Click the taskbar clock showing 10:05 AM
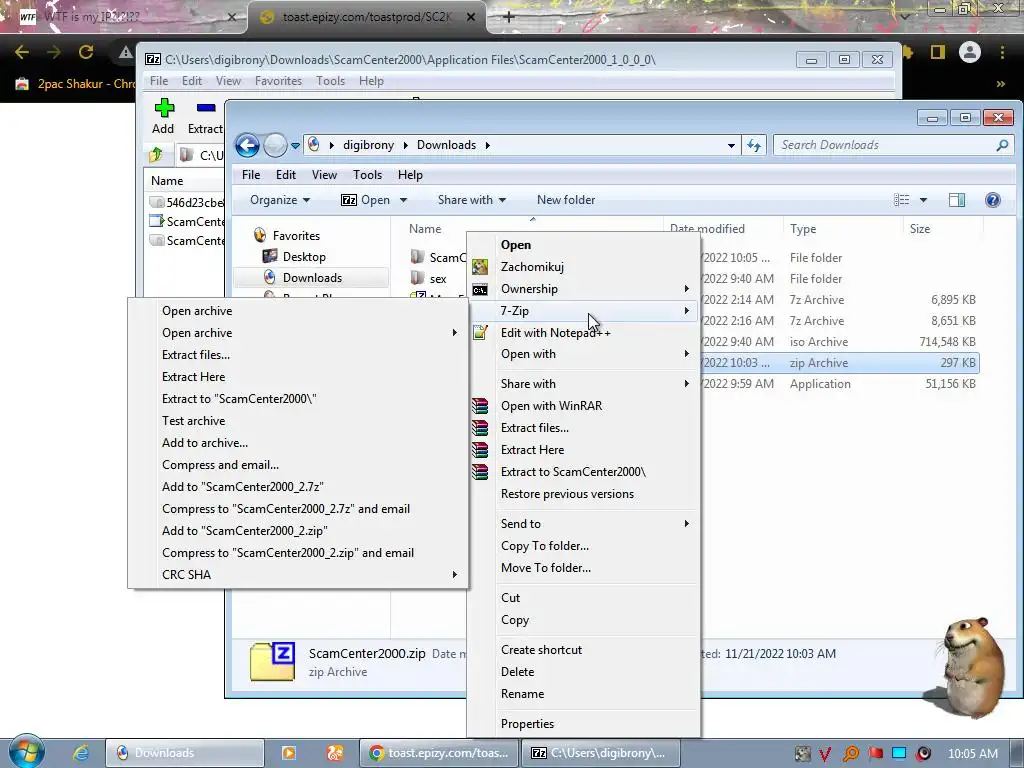Screen dimensions: 1024x768 pos(972,753)
